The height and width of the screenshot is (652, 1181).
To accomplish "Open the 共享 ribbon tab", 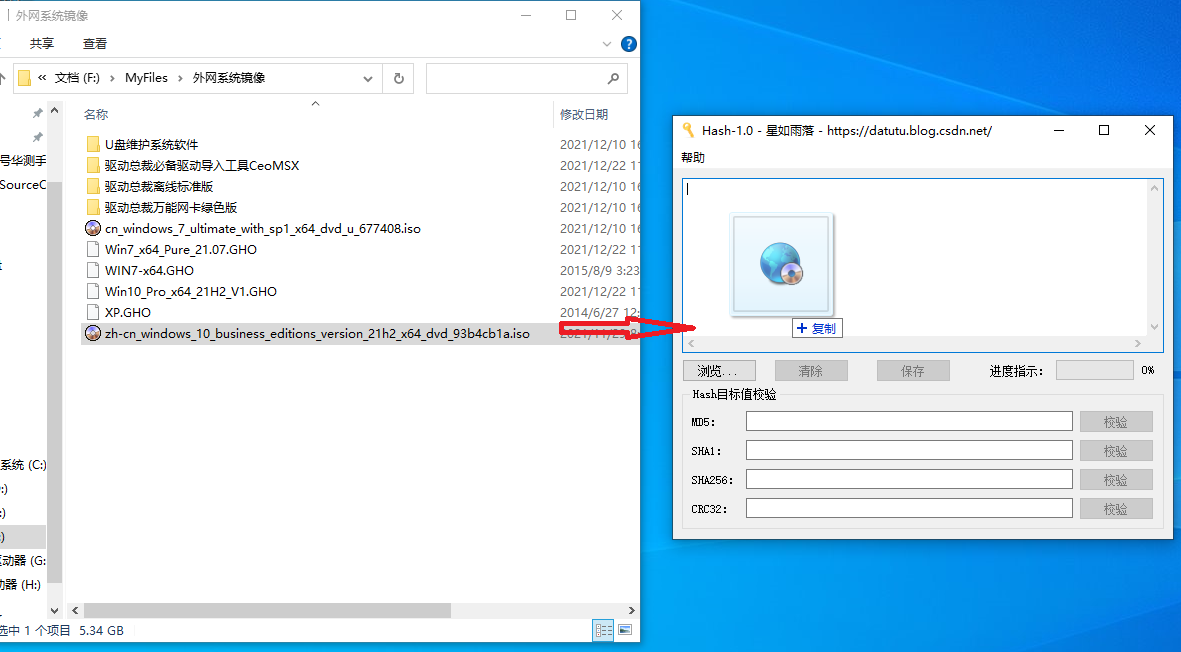I will [x=42, y=44].
